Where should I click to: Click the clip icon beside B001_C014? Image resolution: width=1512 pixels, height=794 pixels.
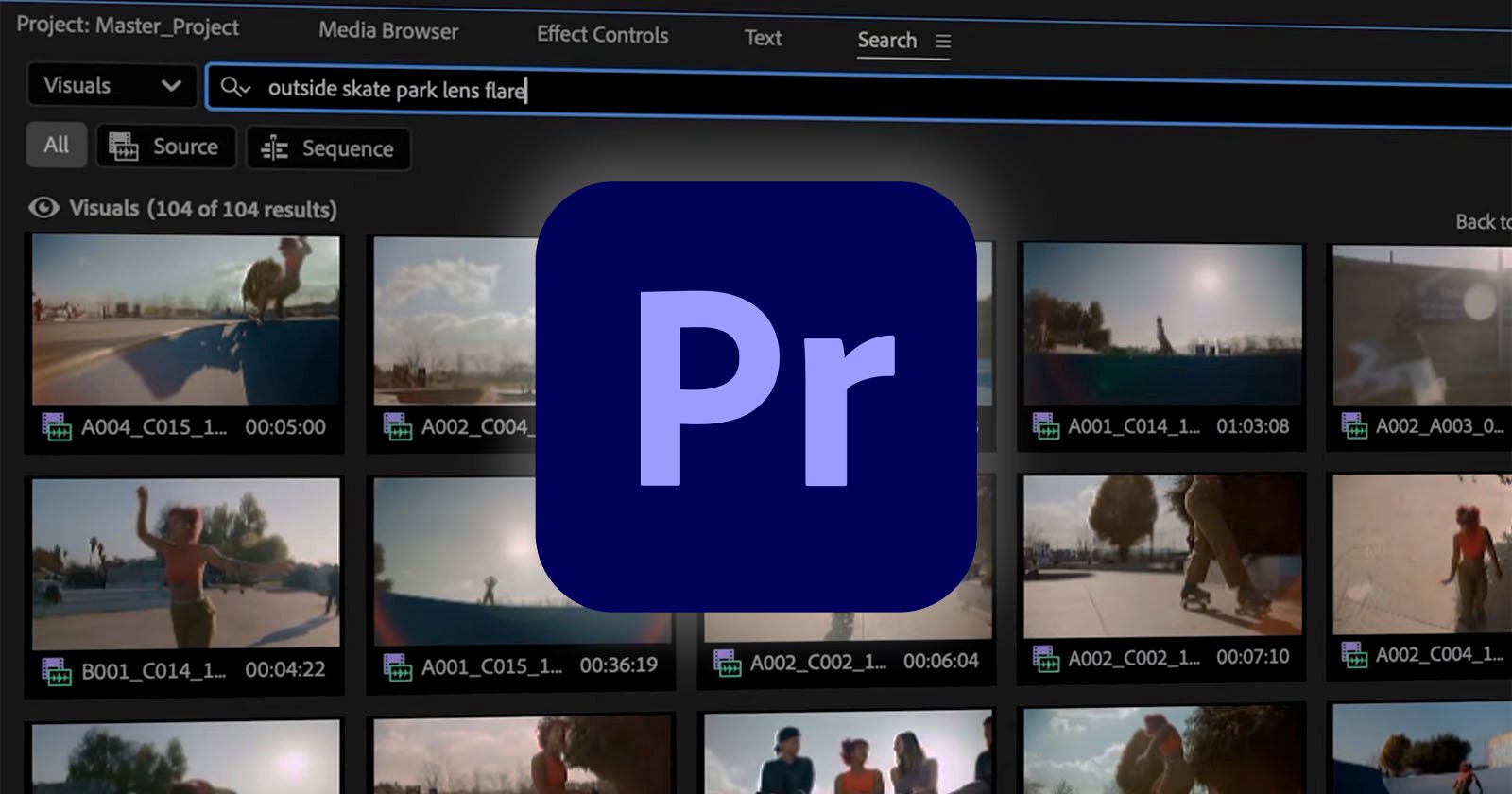coord(57,672)
